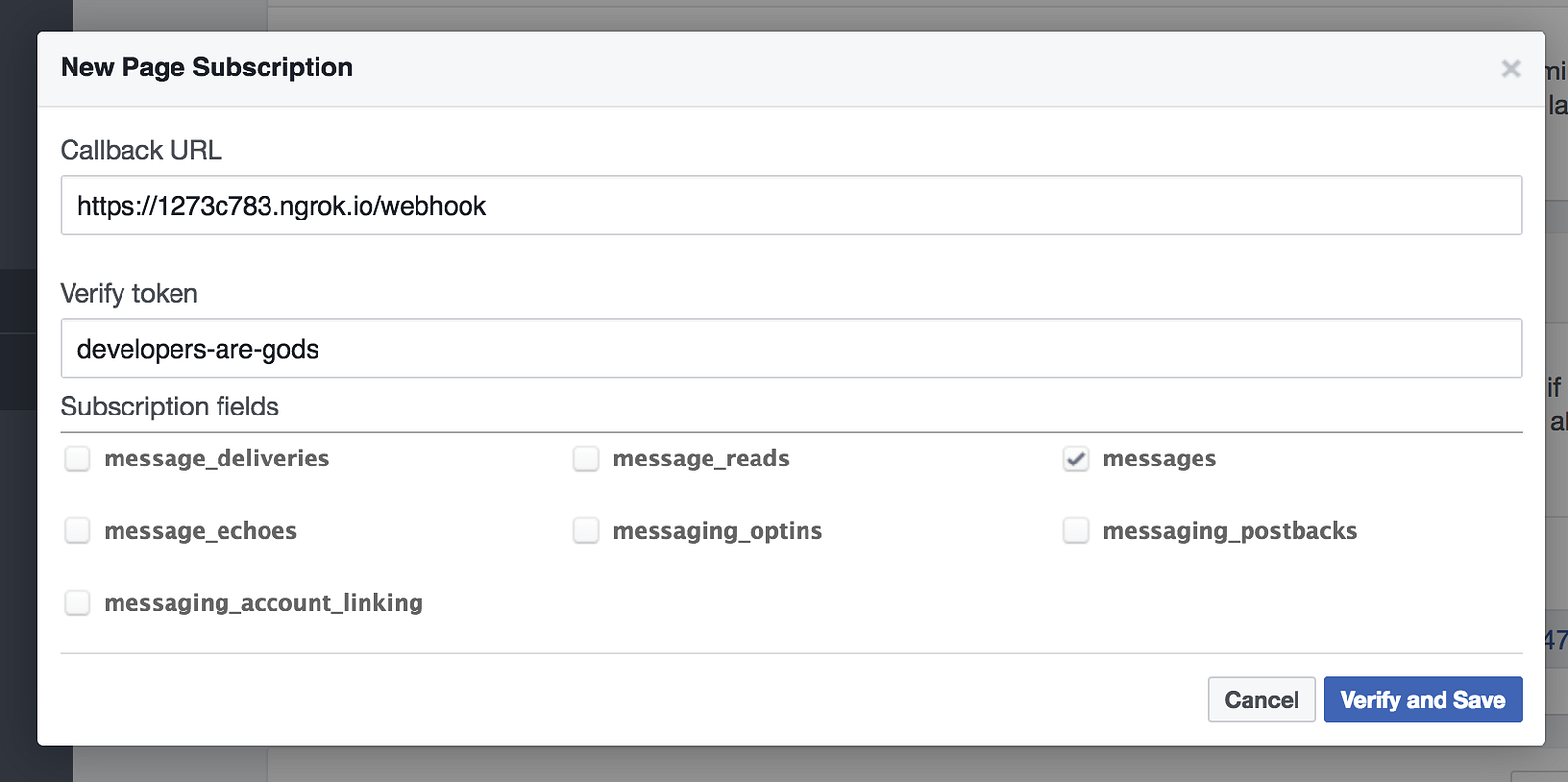Click into the Callback URL input field
Image resolution: width=1568 pixels, height=782 pixels.
point(790,206)
